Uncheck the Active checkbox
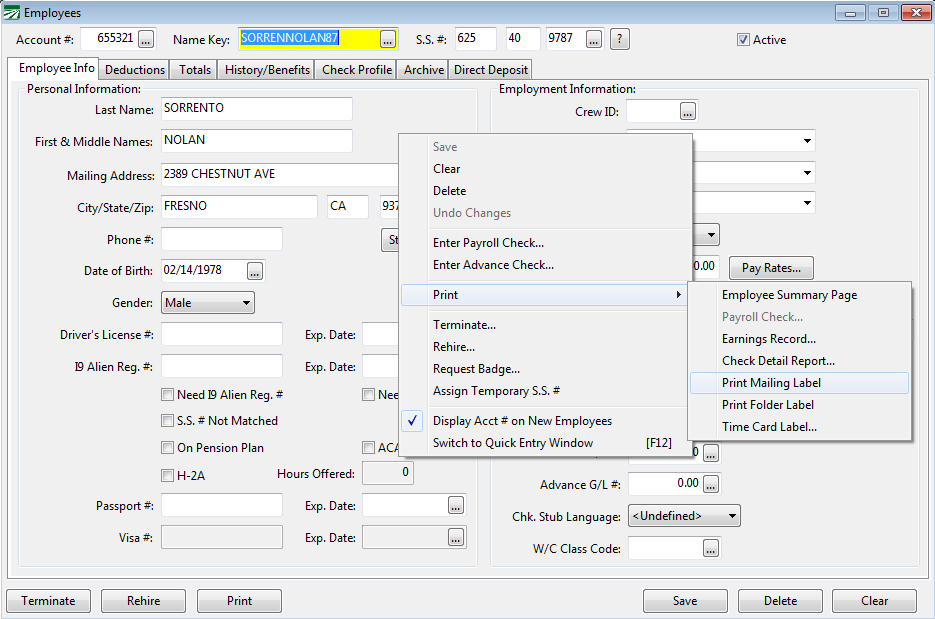The image size is (935, 619). [x=743, y=40]
